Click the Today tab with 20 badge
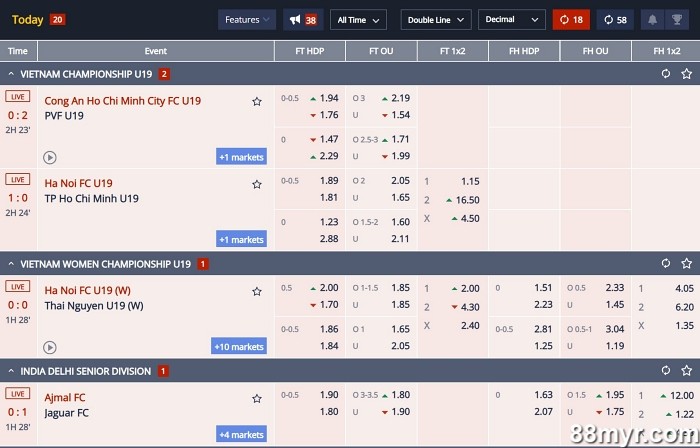This screenshot has height=448, width=700. click(38, 20)
